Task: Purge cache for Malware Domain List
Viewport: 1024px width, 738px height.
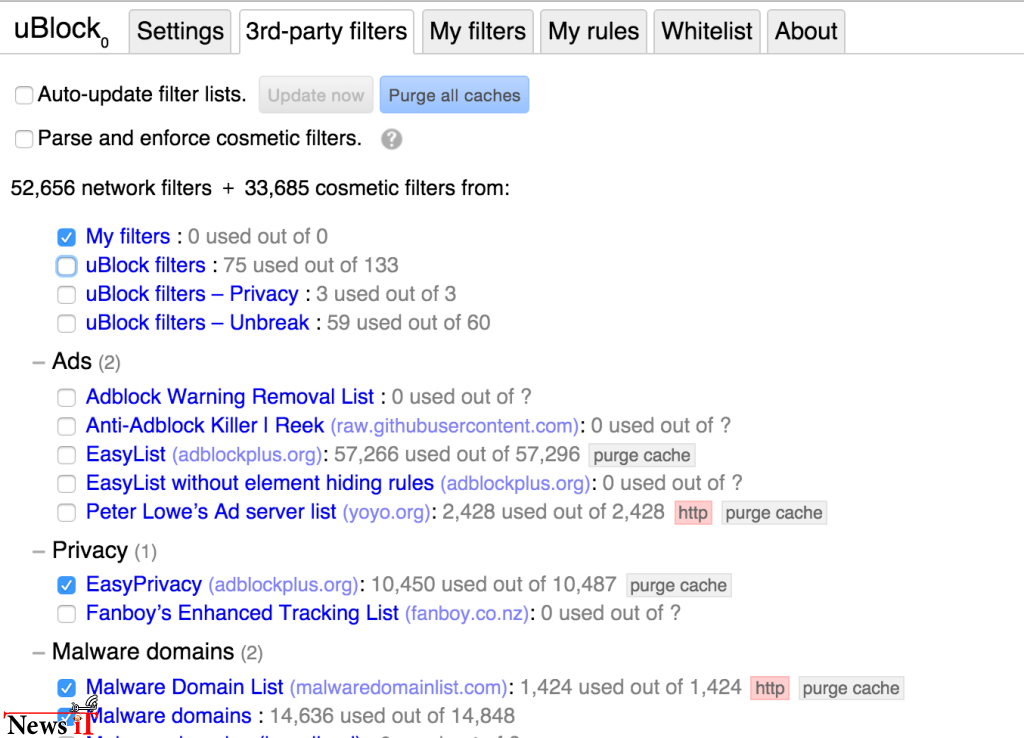Action: click(x=851, y=688)
